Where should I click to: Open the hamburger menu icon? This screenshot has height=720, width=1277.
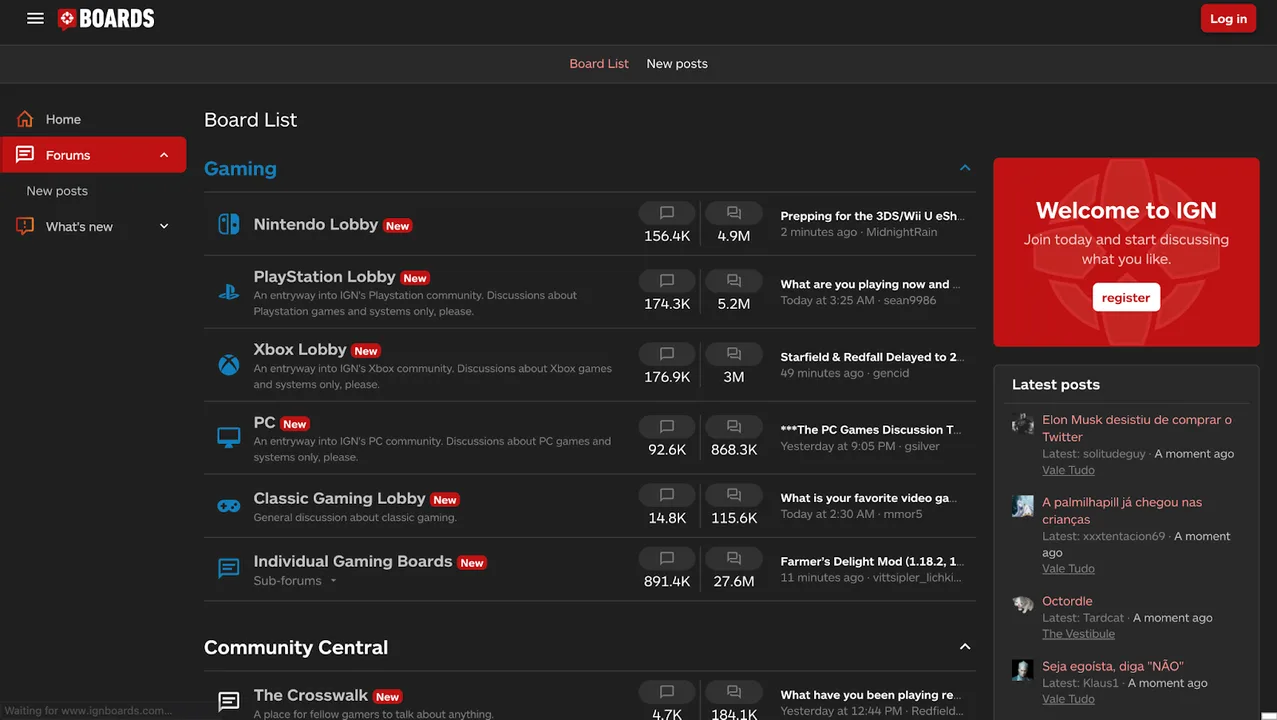[x=35, y=18]
